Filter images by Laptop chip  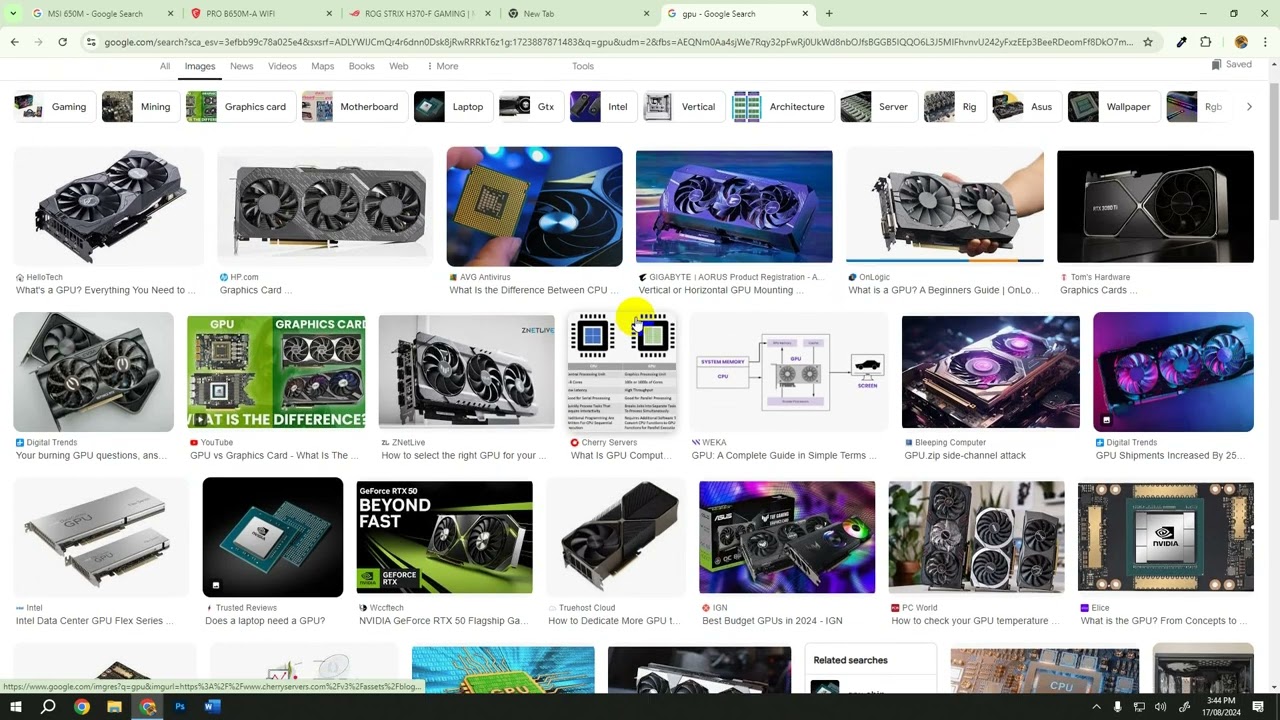pyautogui.click(x=453, y=107)
